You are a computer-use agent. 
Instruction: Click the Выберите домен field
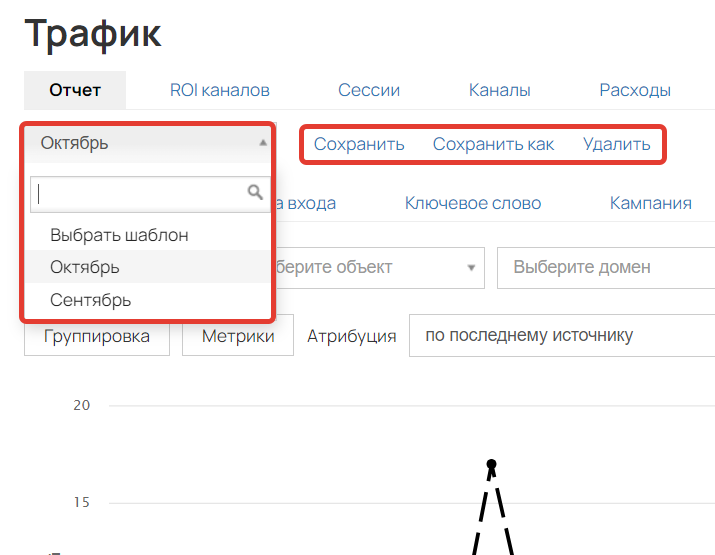click(x=606, y=268)
